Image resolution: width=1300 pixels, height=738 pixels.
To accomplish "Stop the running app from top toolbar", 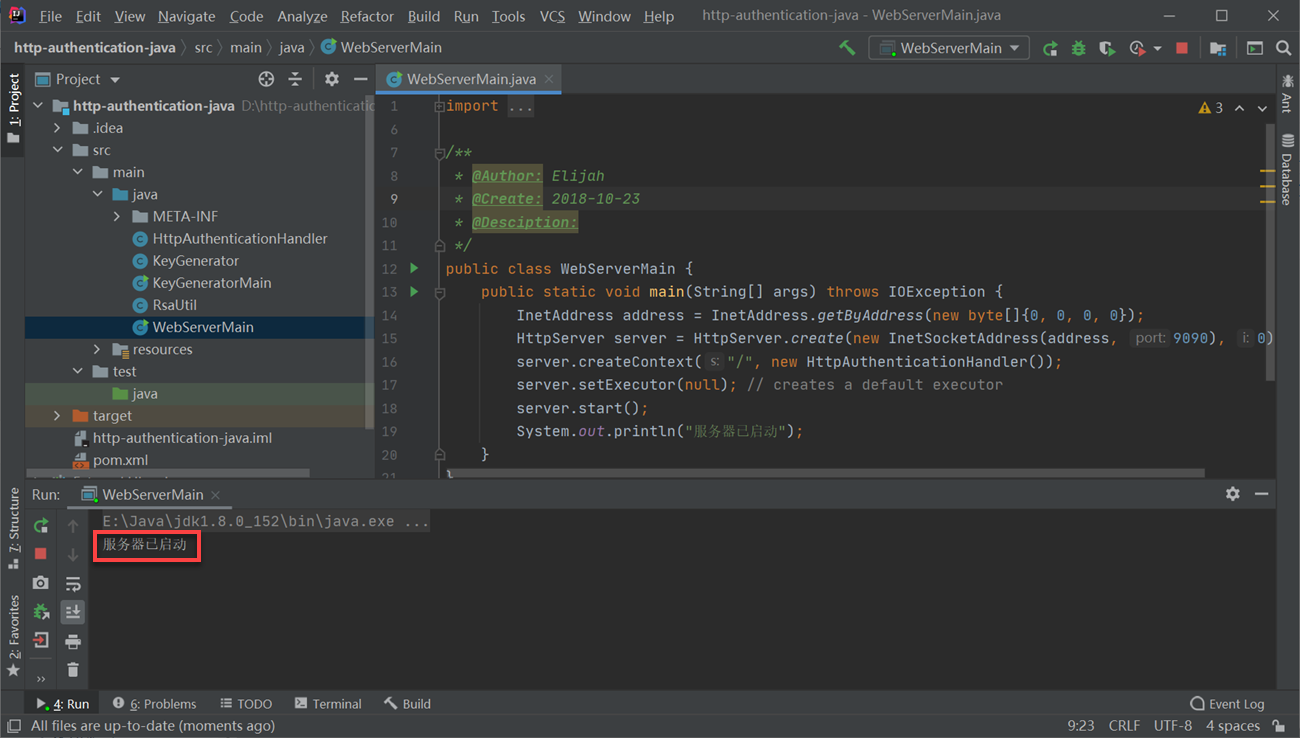I will (1182, 48).
